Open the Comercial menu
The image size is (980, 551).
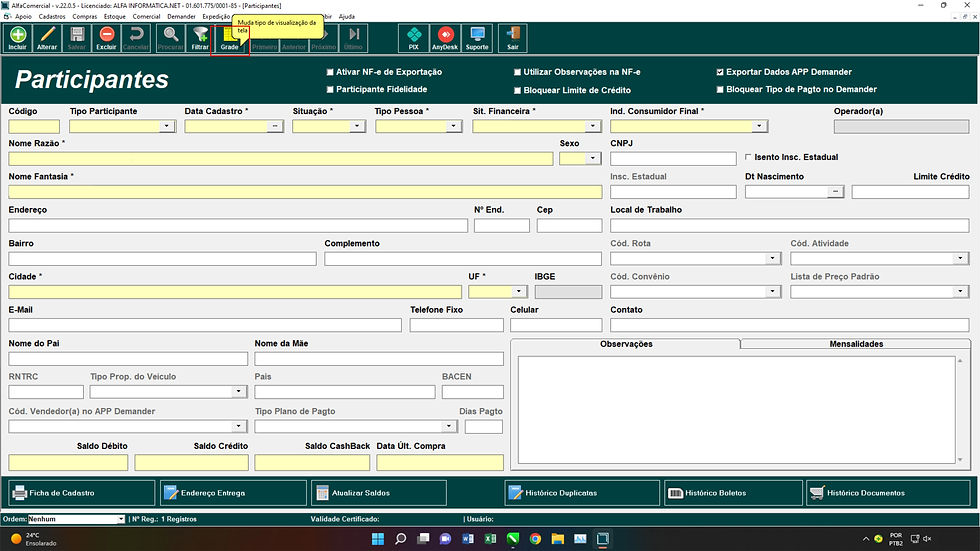[x=146, y=16]
